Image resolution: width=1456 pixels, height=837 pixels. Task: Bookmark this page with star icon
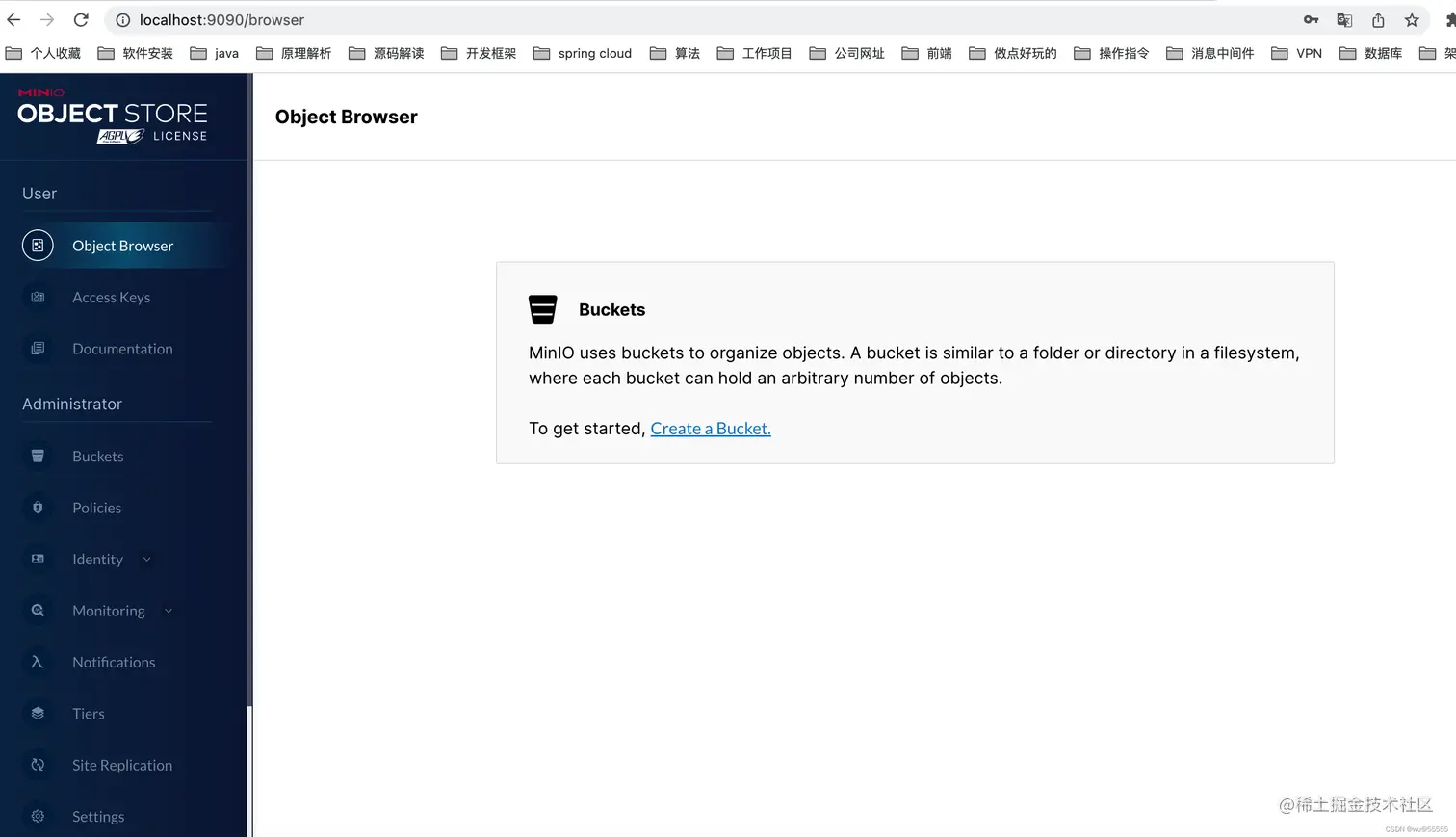1412,20
